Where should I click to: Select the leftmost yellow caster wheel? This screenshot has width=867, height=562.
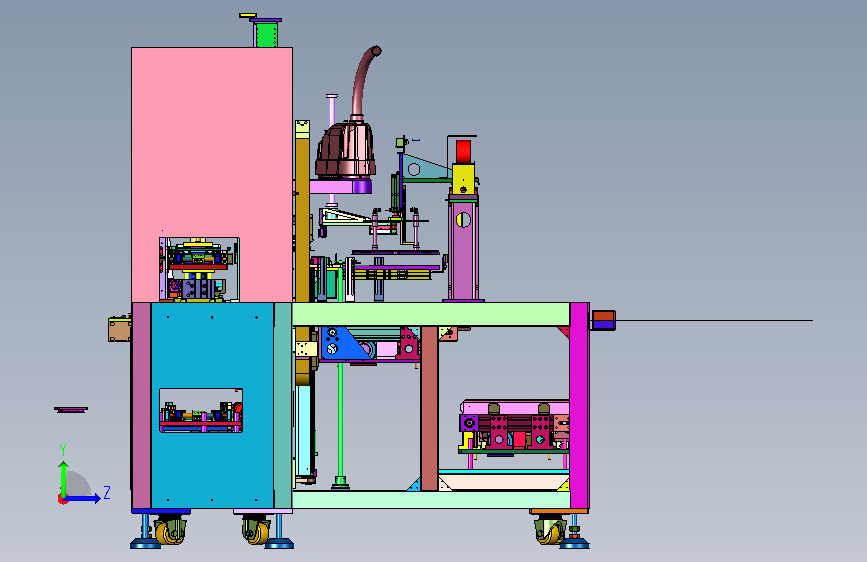click(169, 532)
